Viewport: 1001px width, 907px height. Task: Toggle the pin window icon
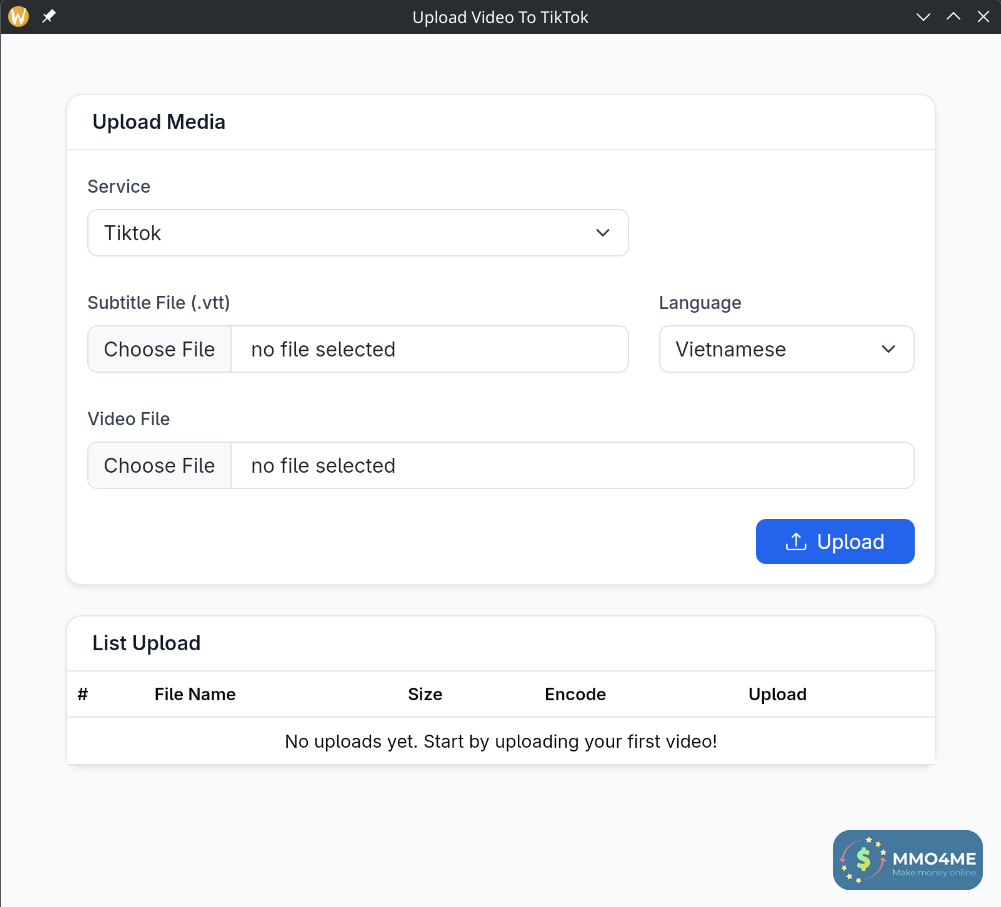click(x=48, y=17)
